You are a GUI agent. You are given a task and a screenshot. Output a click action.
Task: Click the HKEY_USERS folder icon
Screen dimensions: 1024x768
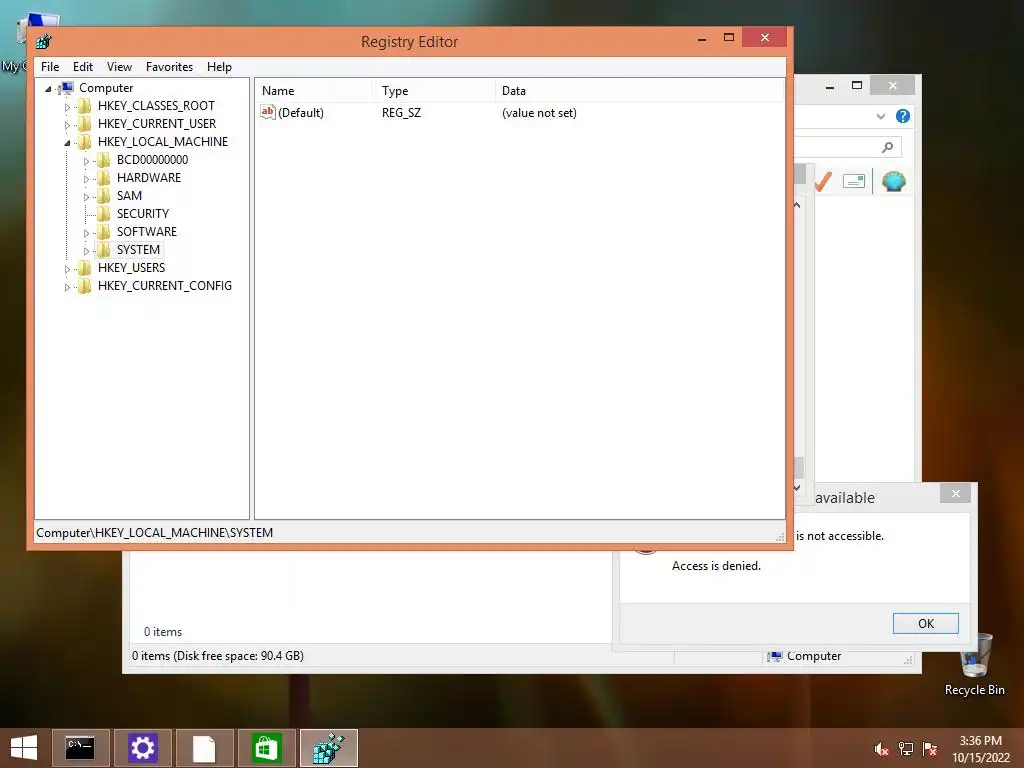pos(84,268)
